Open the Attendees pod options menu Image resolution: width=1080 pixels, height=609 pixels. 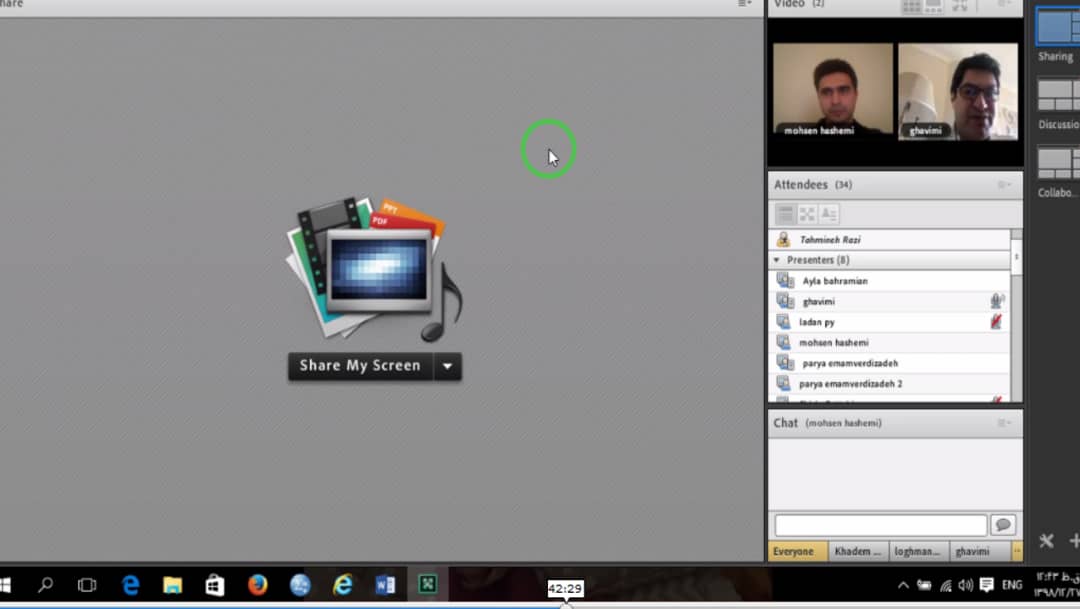[x=1004, y=185]
